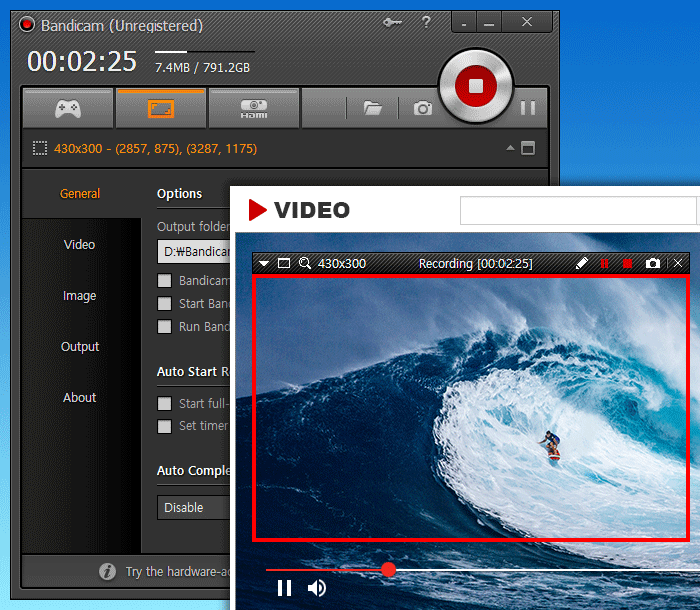The width and height of the screenshot is (700, 610).
Task: Click the 430x300 region coordinates text
Action: [x=155, y=148]
